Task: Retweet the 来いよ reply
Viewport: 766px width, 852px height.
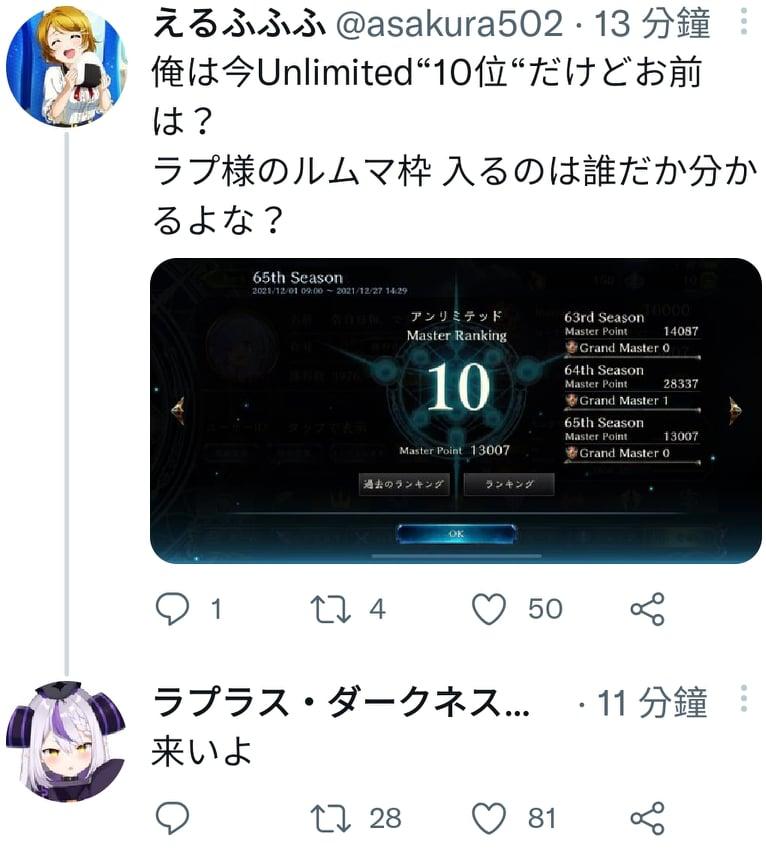Action: pyautogui.click(x=330, y=818)
